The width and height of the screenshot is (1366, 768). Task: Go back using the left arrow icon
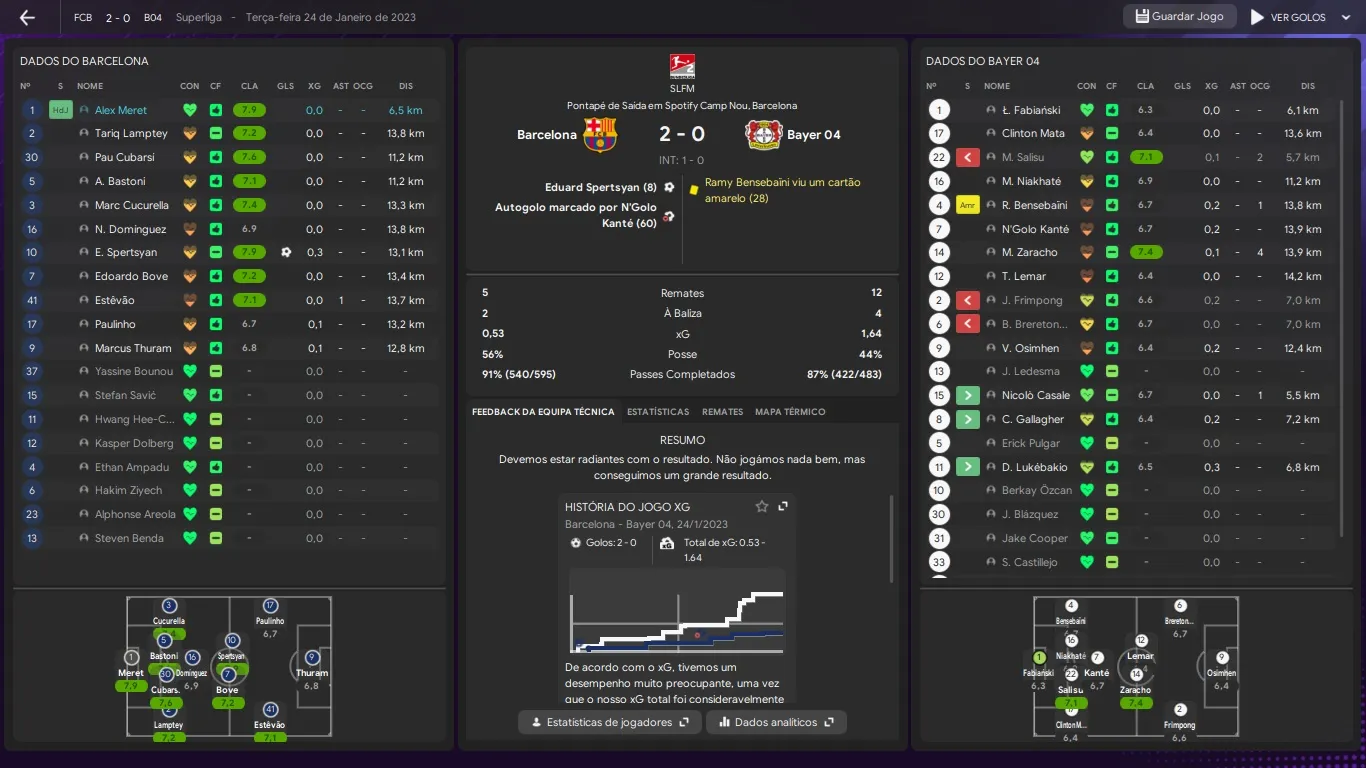(27, 17)
